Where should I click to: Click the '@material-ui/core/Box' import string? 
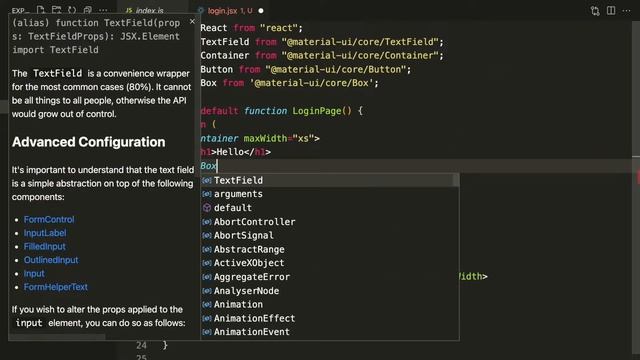[x=311, y=83]
